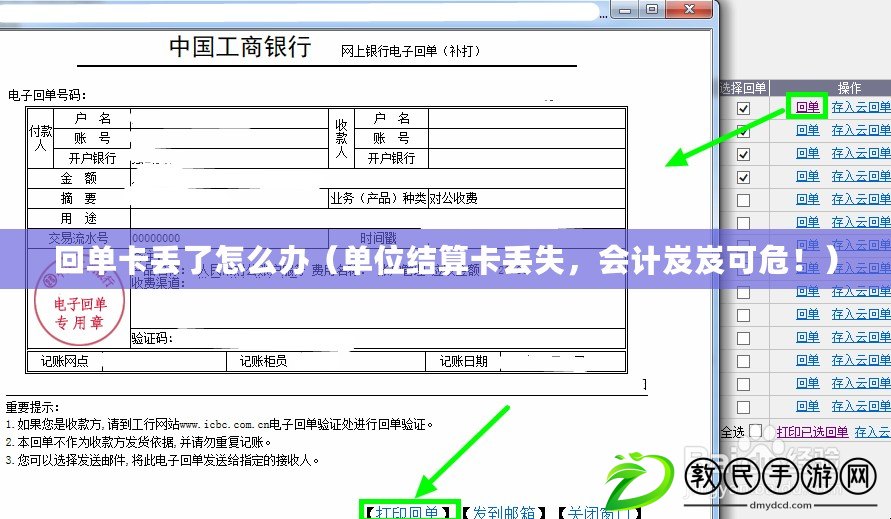This screenshot has width=891, height=519.
Task: Click the 重要提示 heading
Action: 32,407
